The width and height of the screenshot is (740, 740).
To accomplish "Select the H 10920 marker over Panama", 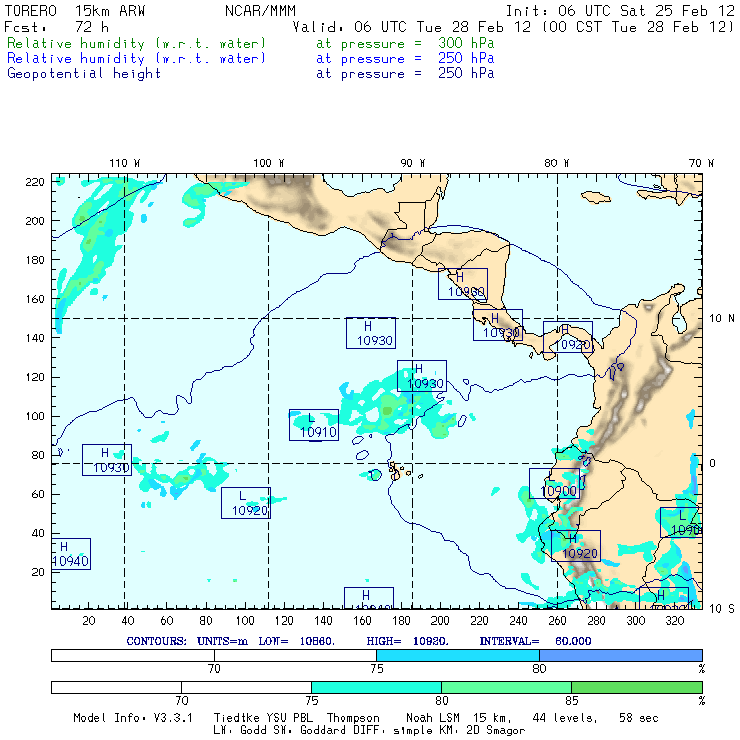I will coord(569,337).
